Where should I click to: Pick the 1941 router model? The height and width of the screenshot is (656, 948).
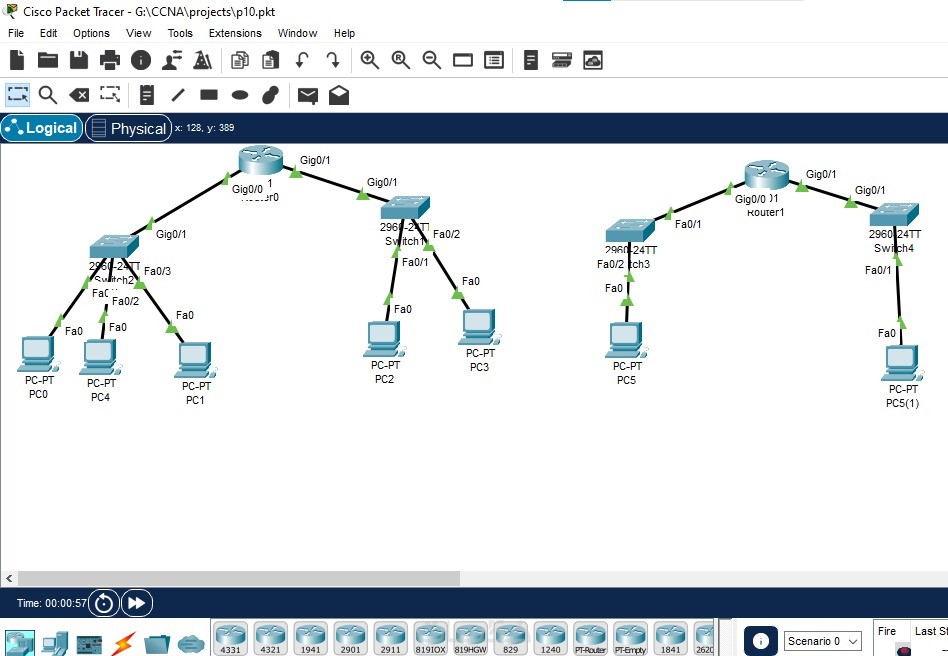[x=310, y=638]
